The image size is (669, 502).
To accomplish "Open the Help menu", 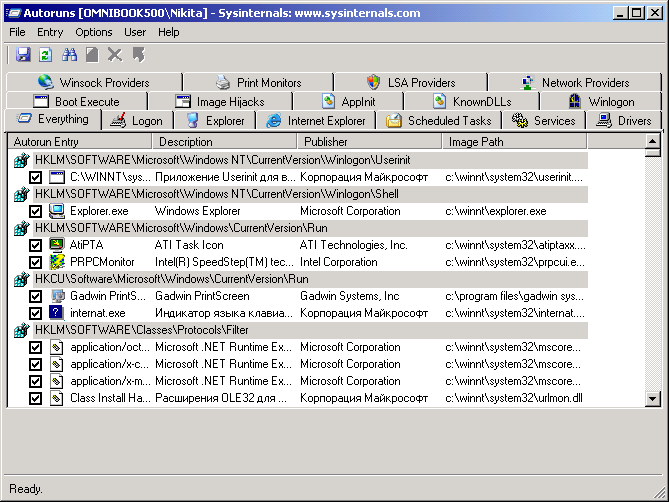I will point(169,32).
